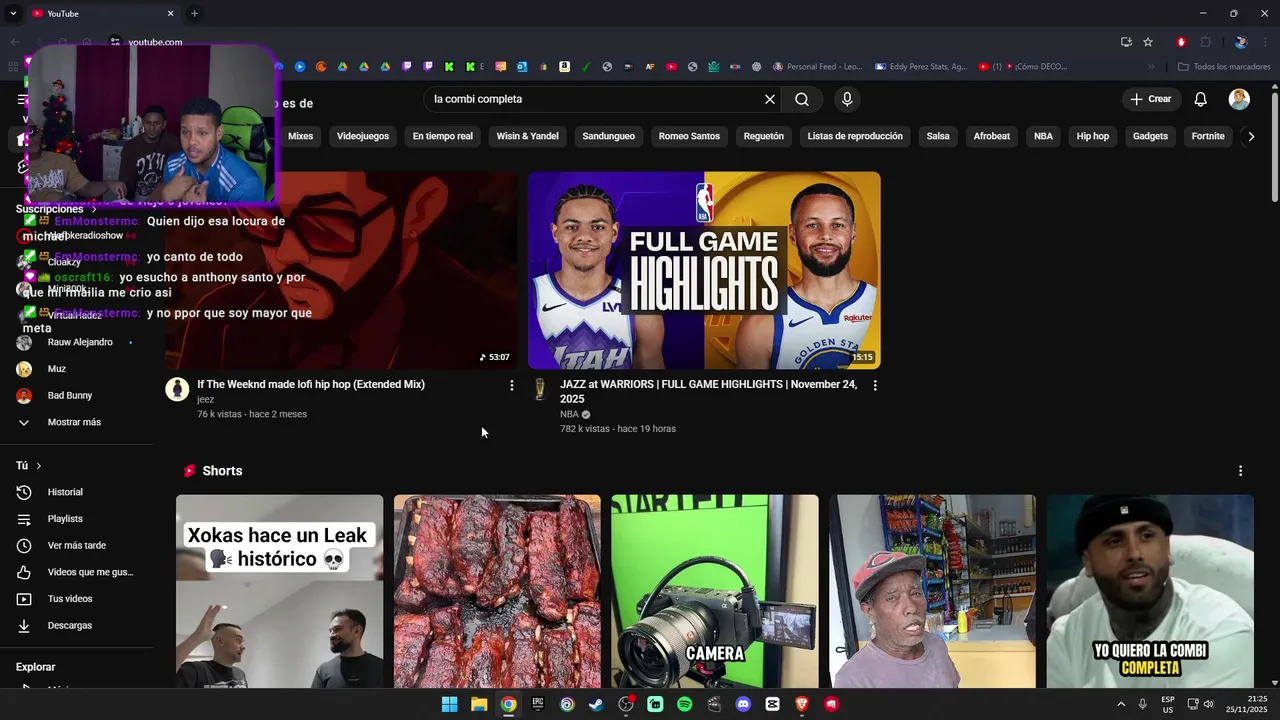This screenshot has width=1280, height=720.
Task: Open the 'Xokas hace un Leak histórico' short
Action: [279, 591]
